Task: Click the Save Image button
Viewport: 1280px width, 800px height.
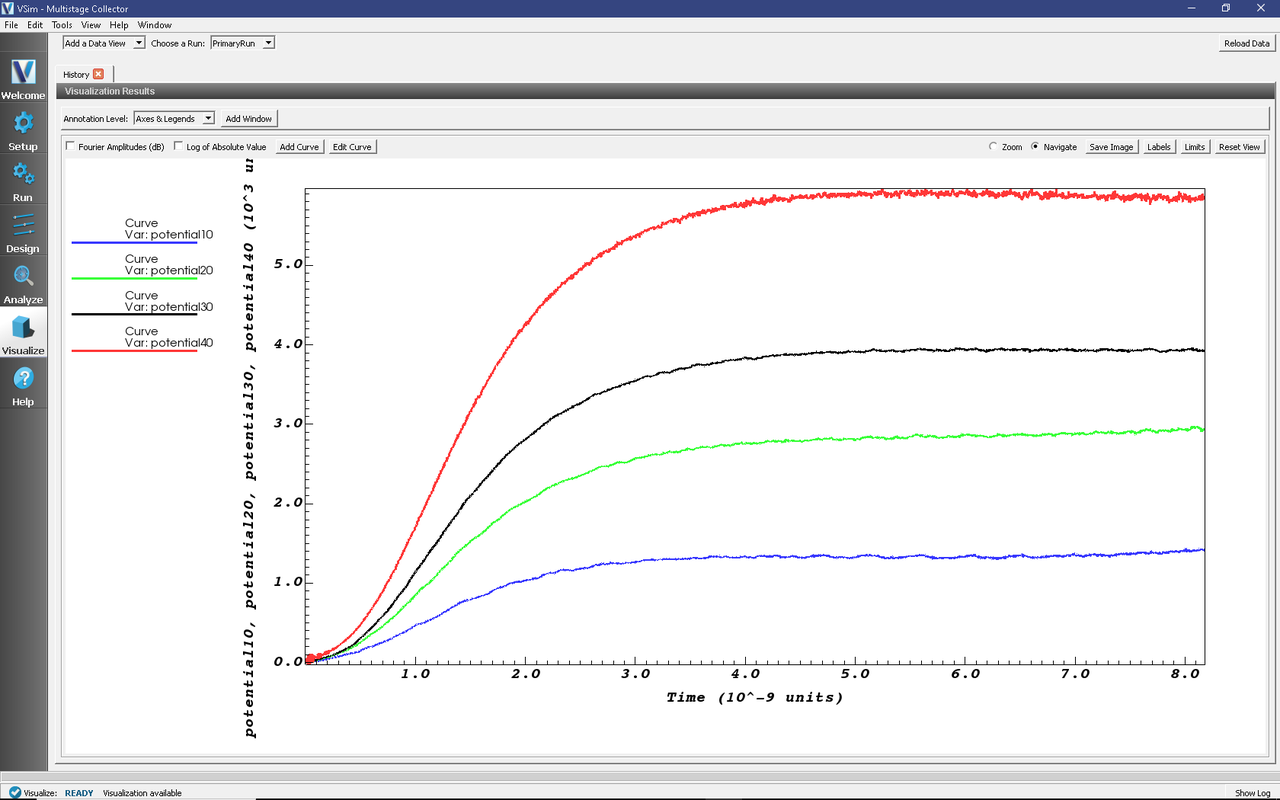Action: (1111, 147)
